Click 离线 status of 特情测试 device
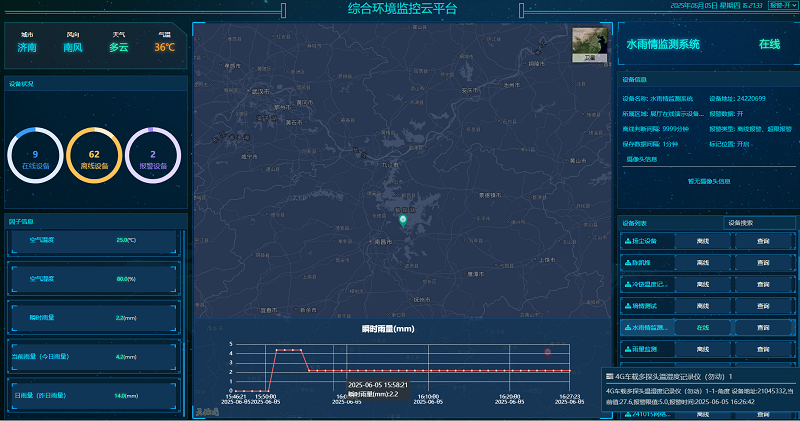 point(702,306)
